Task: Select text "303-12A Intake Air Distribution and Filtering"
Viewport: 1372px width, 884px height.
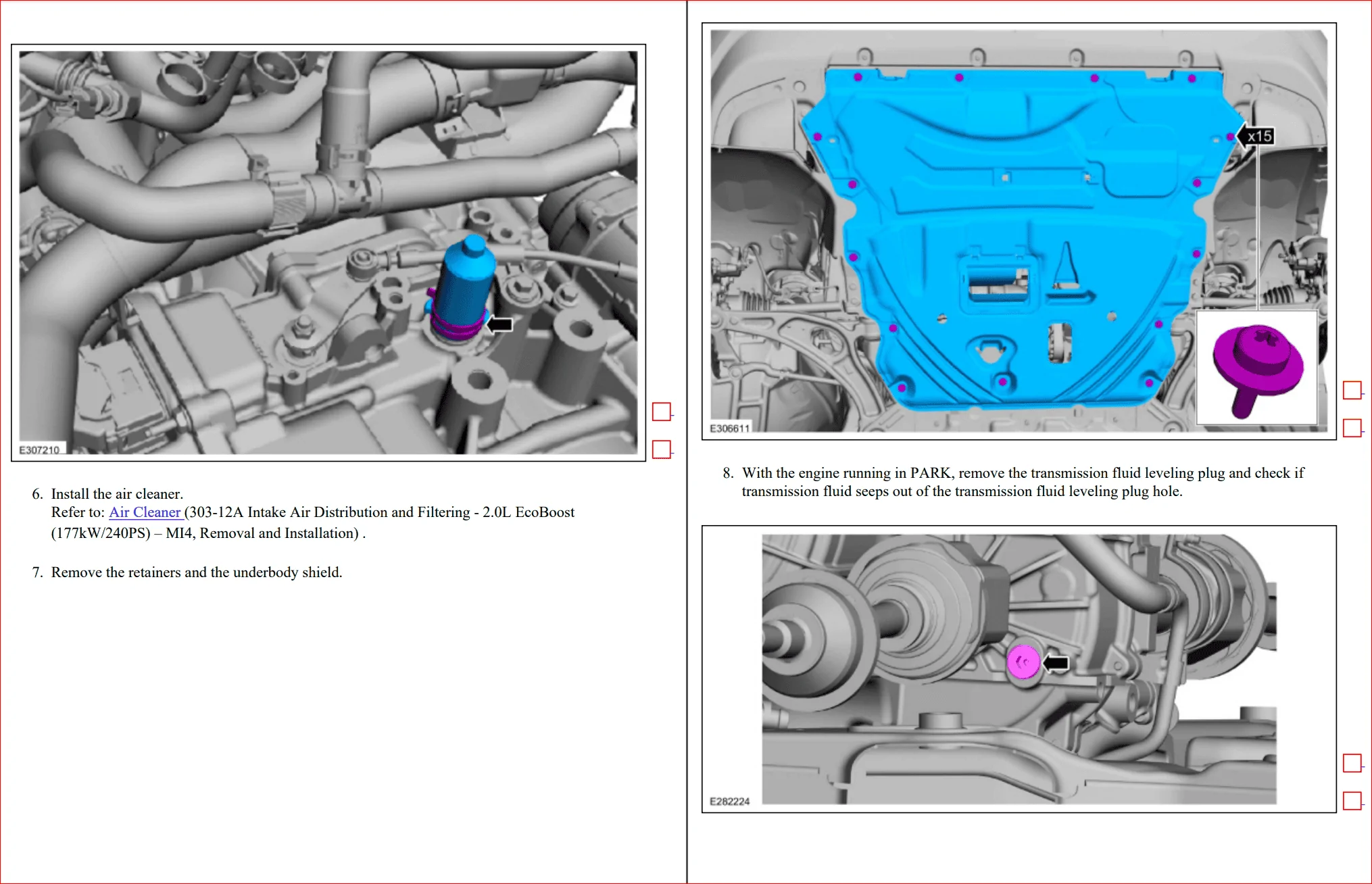Action: click(x=330, y=512)
